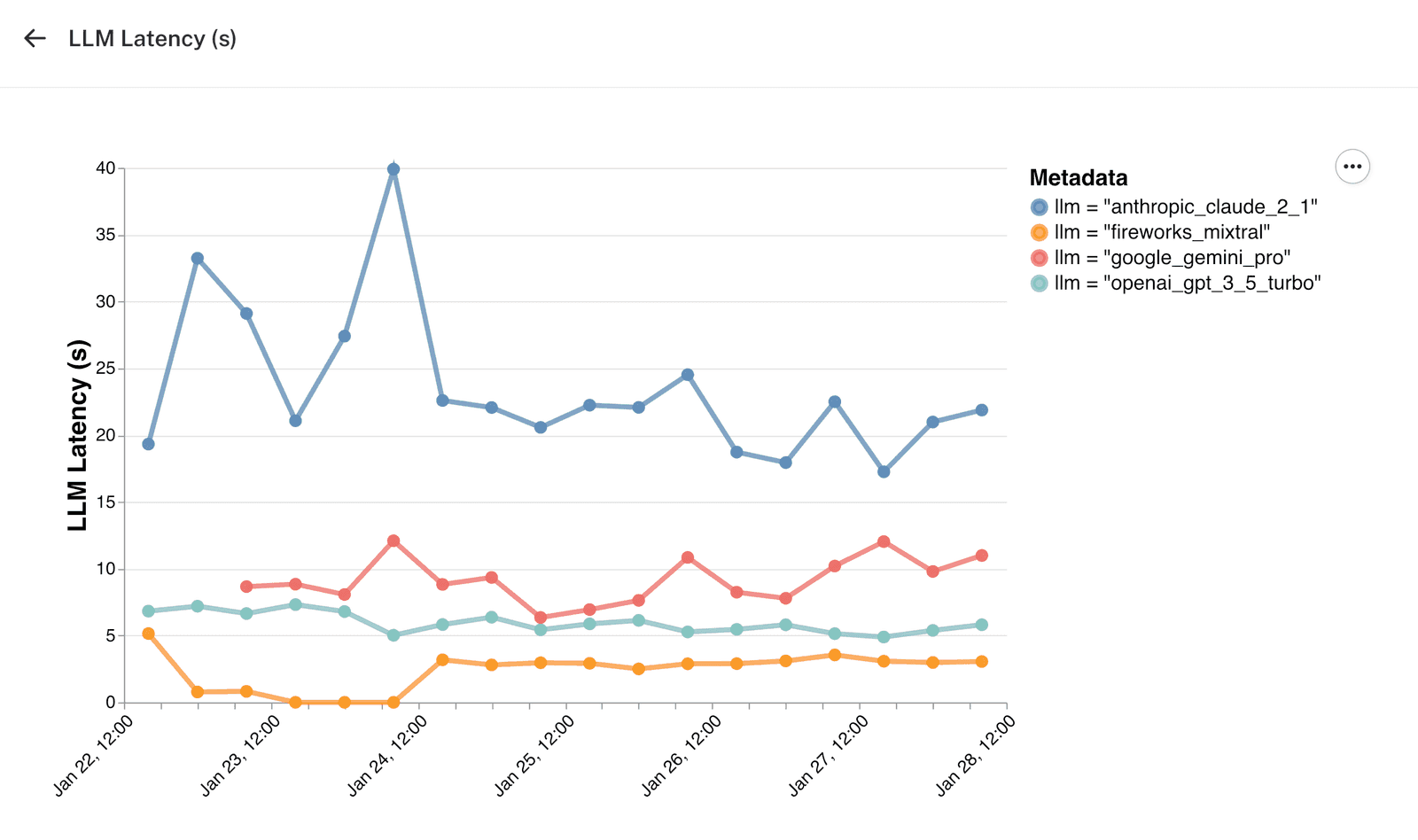Toggle google_gemini_pro legend circle

click(1040, 258)
